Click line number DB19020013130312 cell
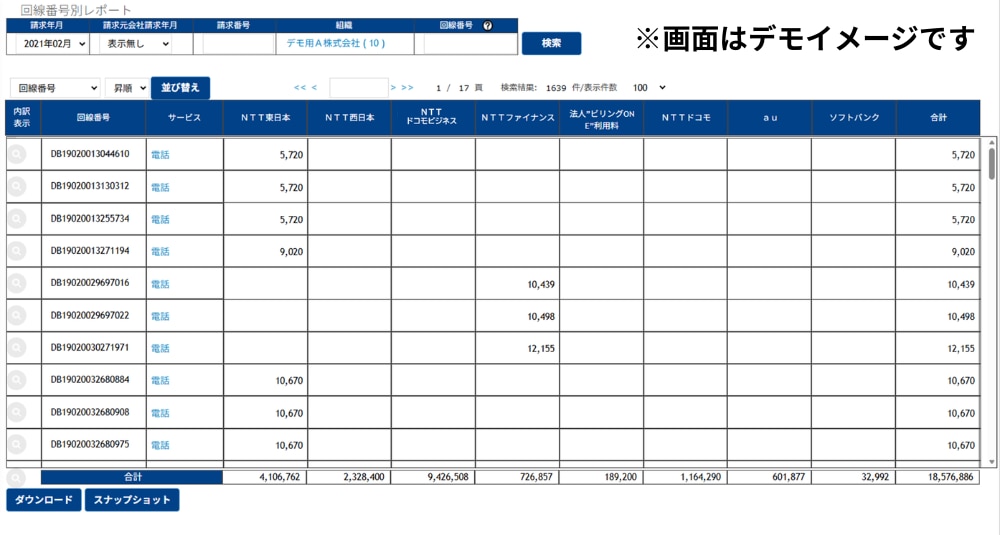Viewport: 1000px width, 535px height. pos(94,186)
